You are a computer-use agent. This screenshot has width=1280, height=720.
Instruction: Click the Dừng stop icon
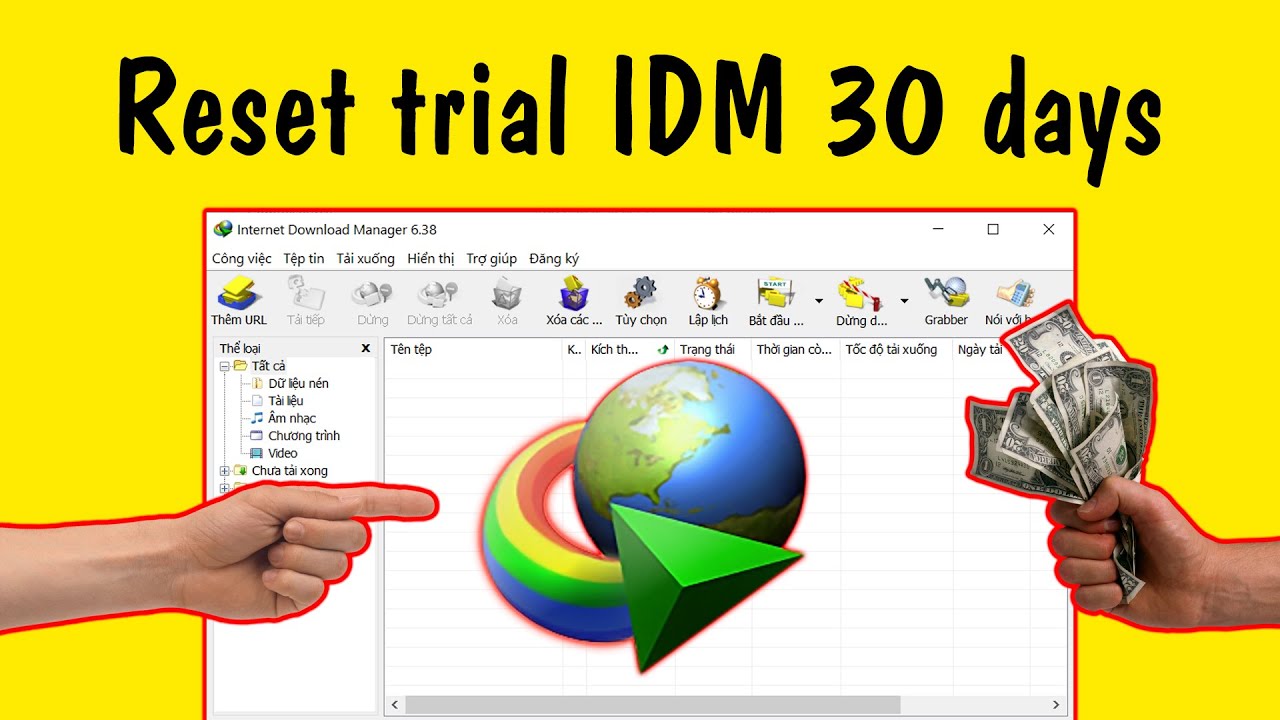pyautogui.click(x=372, y=295)
